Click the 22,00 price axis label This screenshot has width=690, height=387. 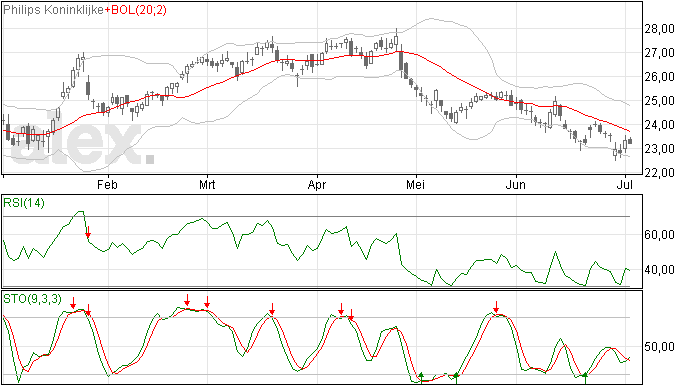[660, 173]
